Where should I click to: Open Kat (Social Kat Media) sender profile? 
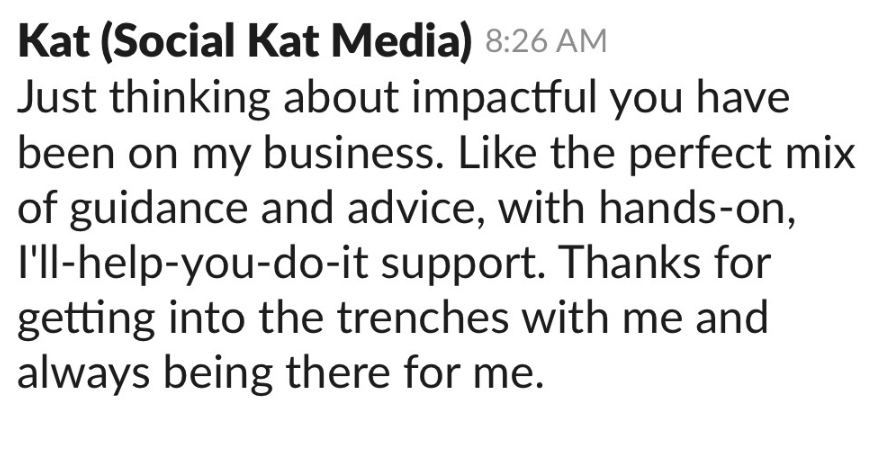245,42
